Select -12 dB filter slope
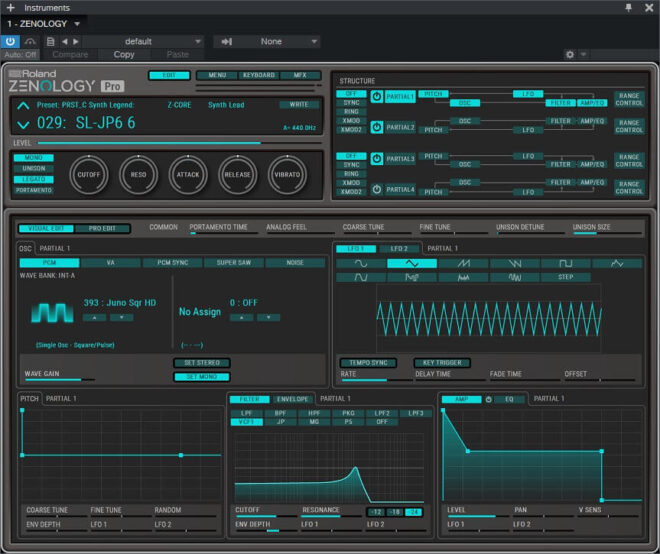The height and width of the screenshot is (554, 660). (376, 512)
